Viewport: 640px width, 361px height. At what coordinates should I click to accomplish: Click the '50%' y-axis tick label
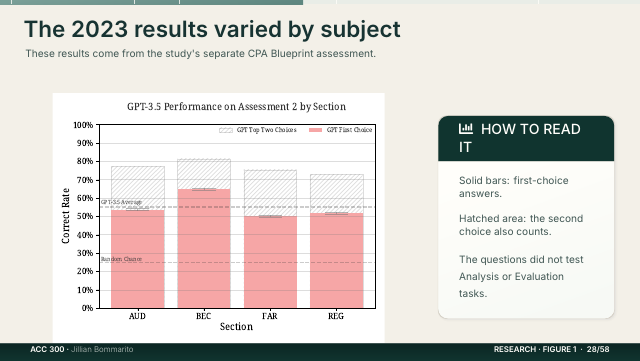click(x=85, y=216)
